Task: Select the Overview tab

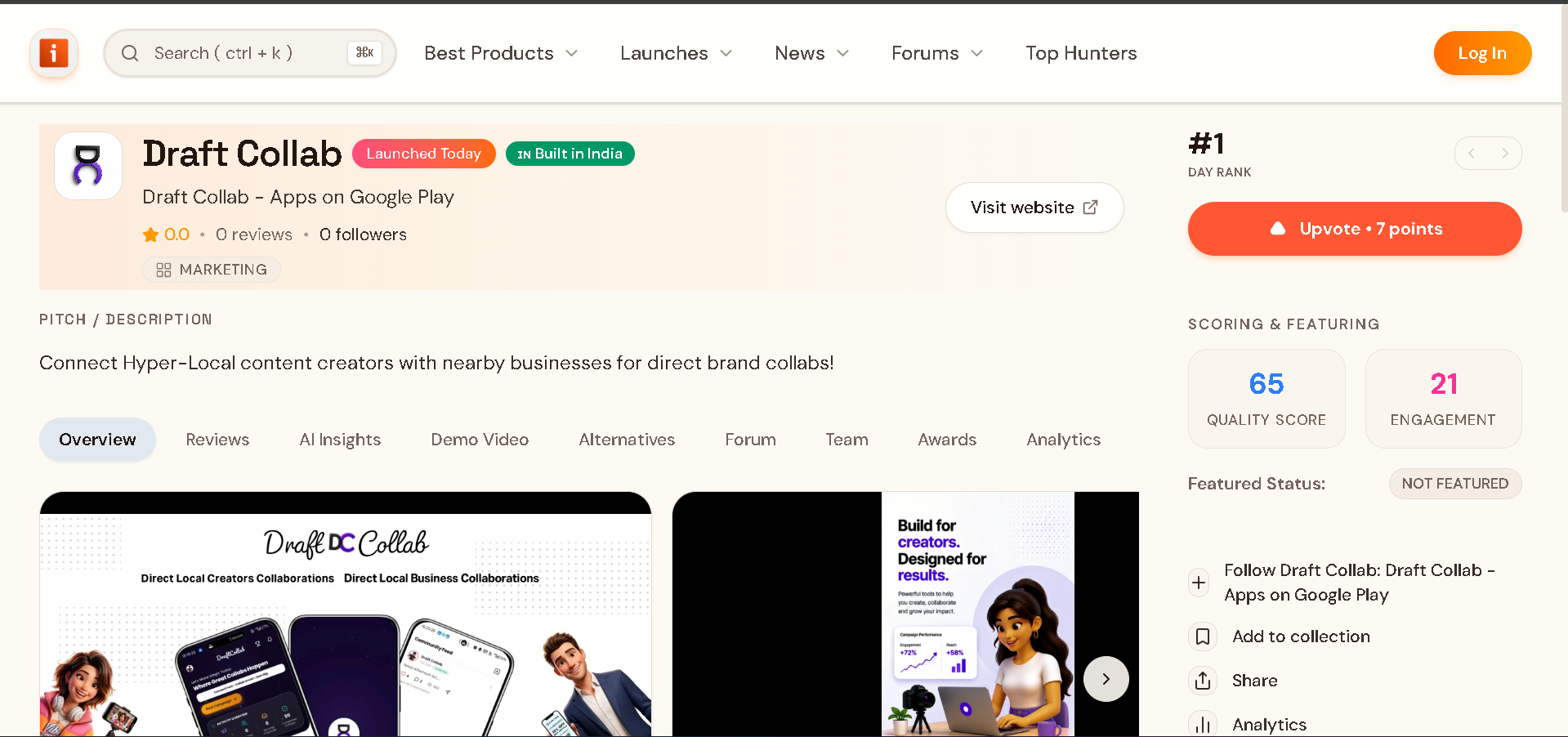Action: pyautogui.click(x=97, y=440)
